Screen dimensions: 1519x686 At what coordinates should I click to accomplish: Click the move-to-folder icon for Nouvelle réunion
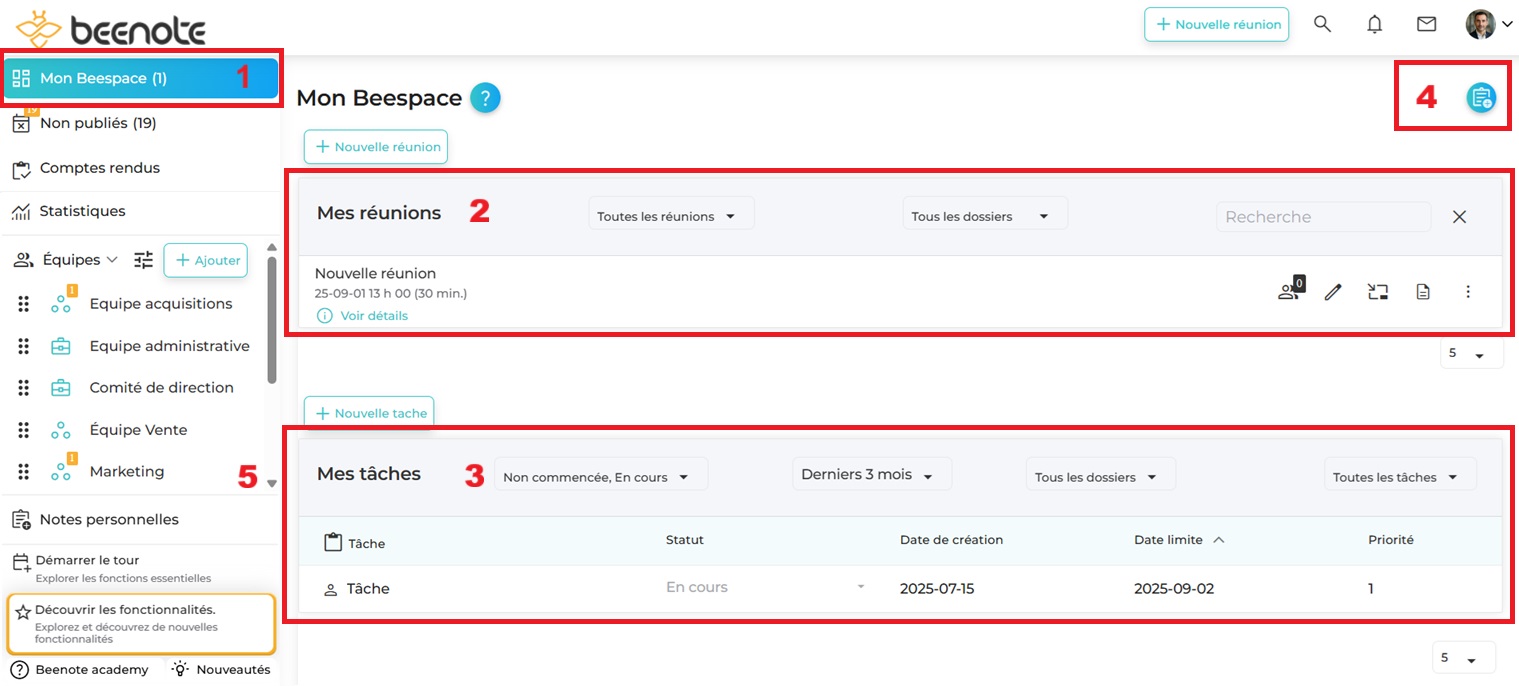pyautogui.click(x=1378, y=292)
